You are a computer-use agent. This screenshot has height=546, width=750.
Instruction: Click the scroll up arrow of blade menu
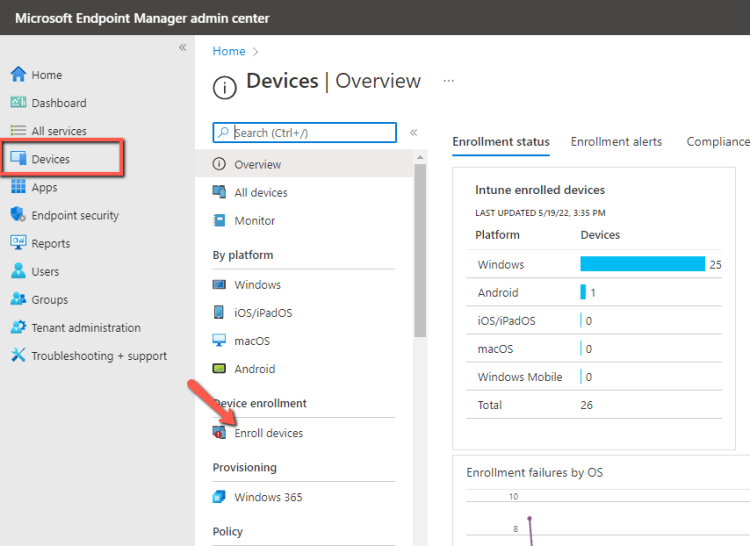tap(420, 157)
